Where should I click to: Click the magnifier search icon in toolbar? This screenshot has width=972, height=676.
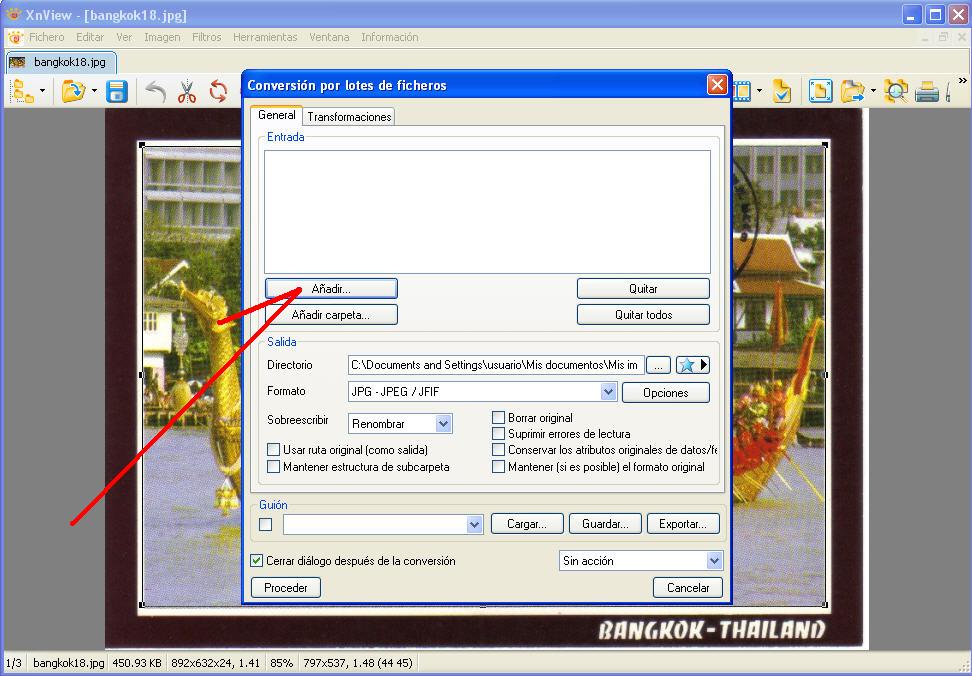(896, 91)
